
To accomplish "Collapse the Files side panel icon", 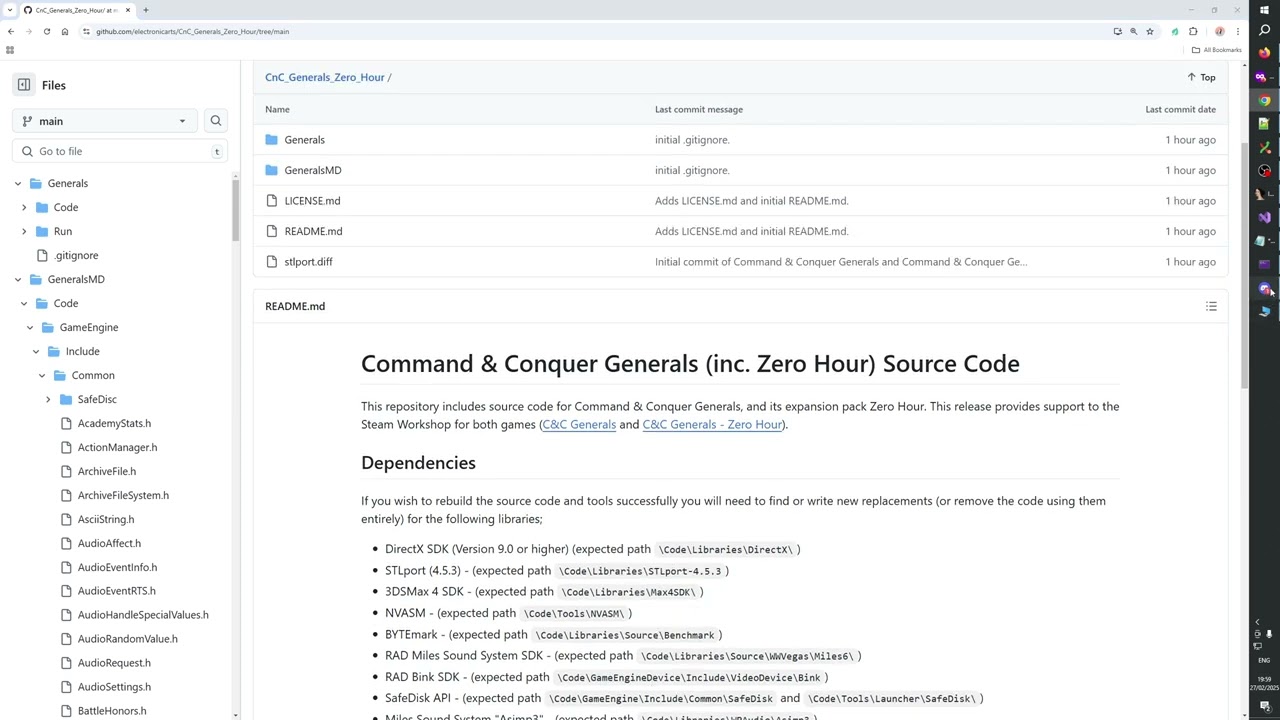I will [x=24, y=85].
